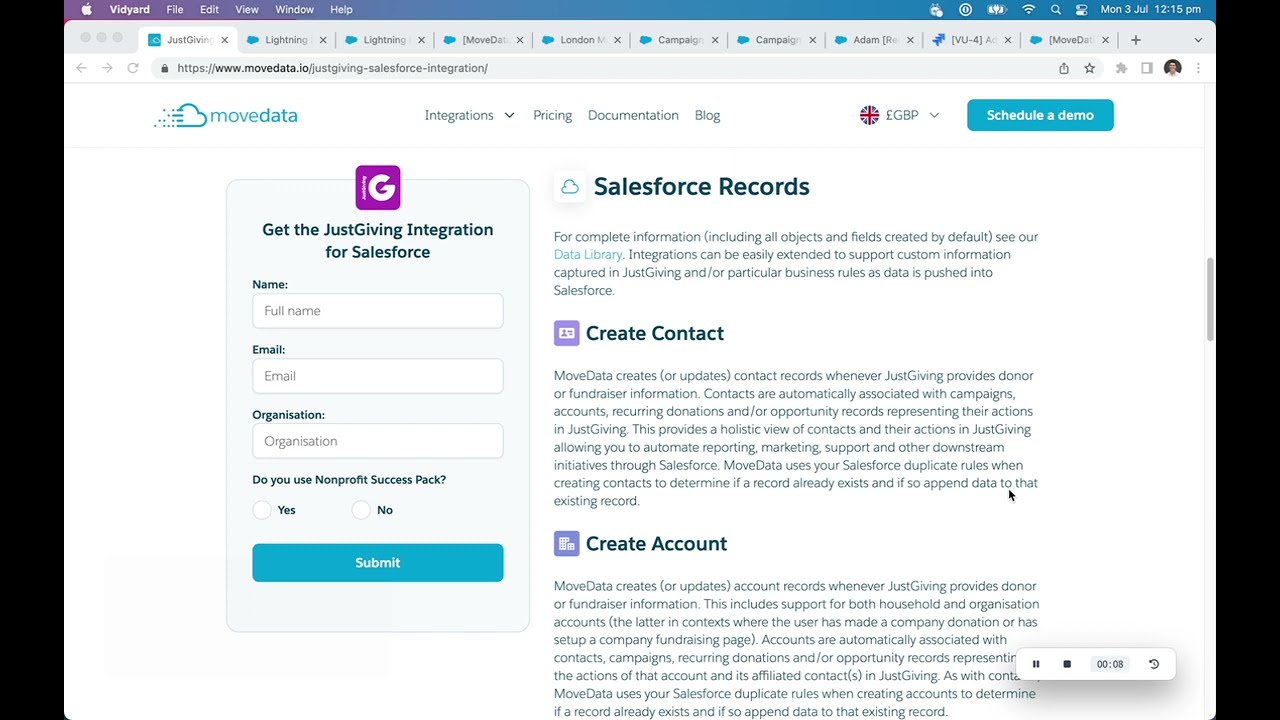Click the Create Account building icon

[567, 544]
